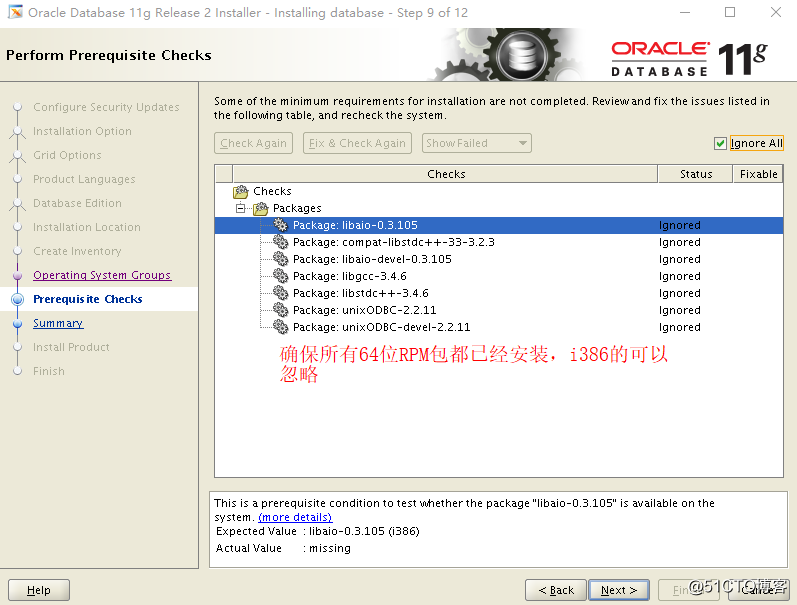Click the Operating System Groups step bullet
The width and height of the screenshot is (797, 605).
(18, 276)
